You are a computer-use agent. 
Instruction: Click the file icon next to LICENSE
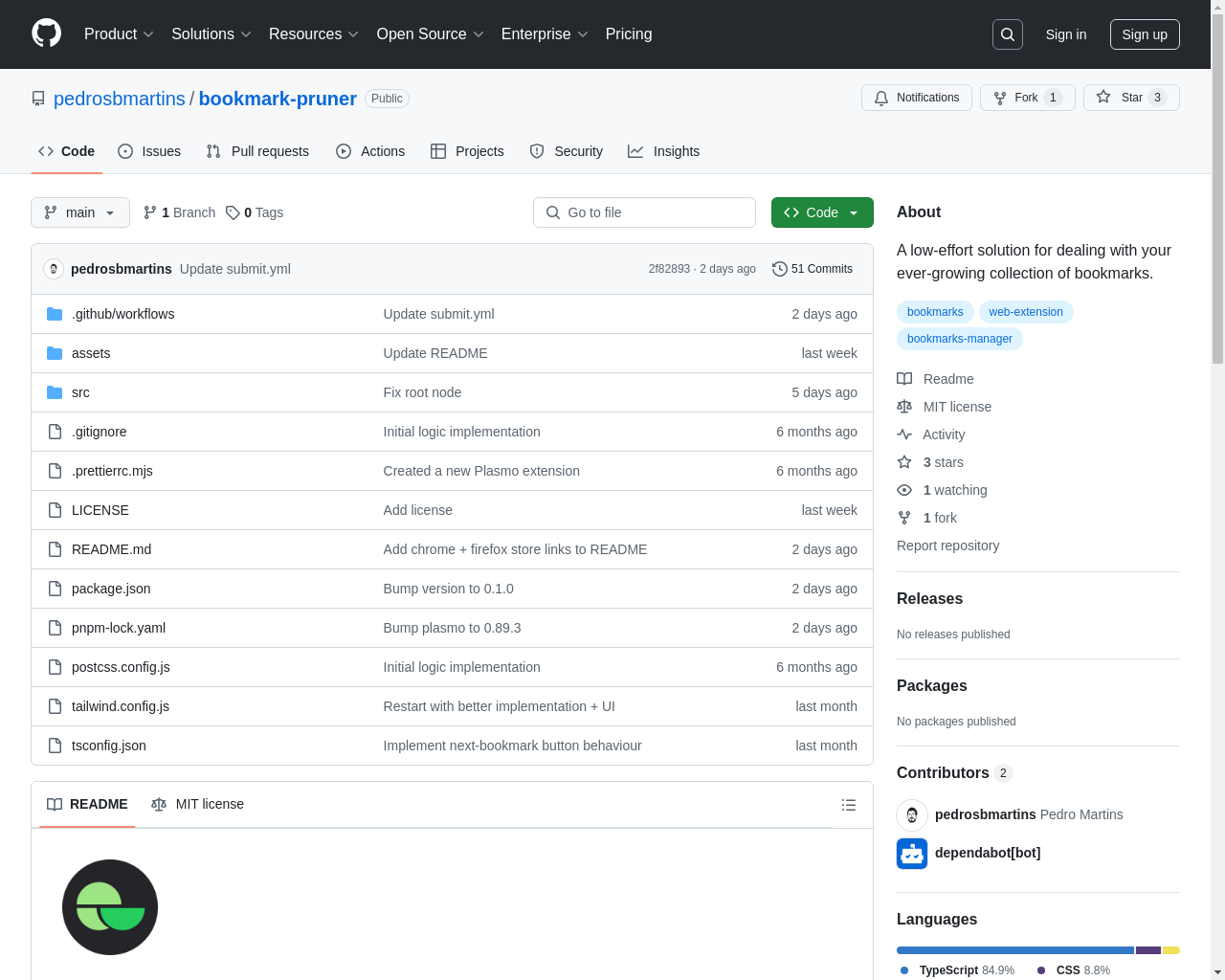pyautogui.click(x=55, y=510)
